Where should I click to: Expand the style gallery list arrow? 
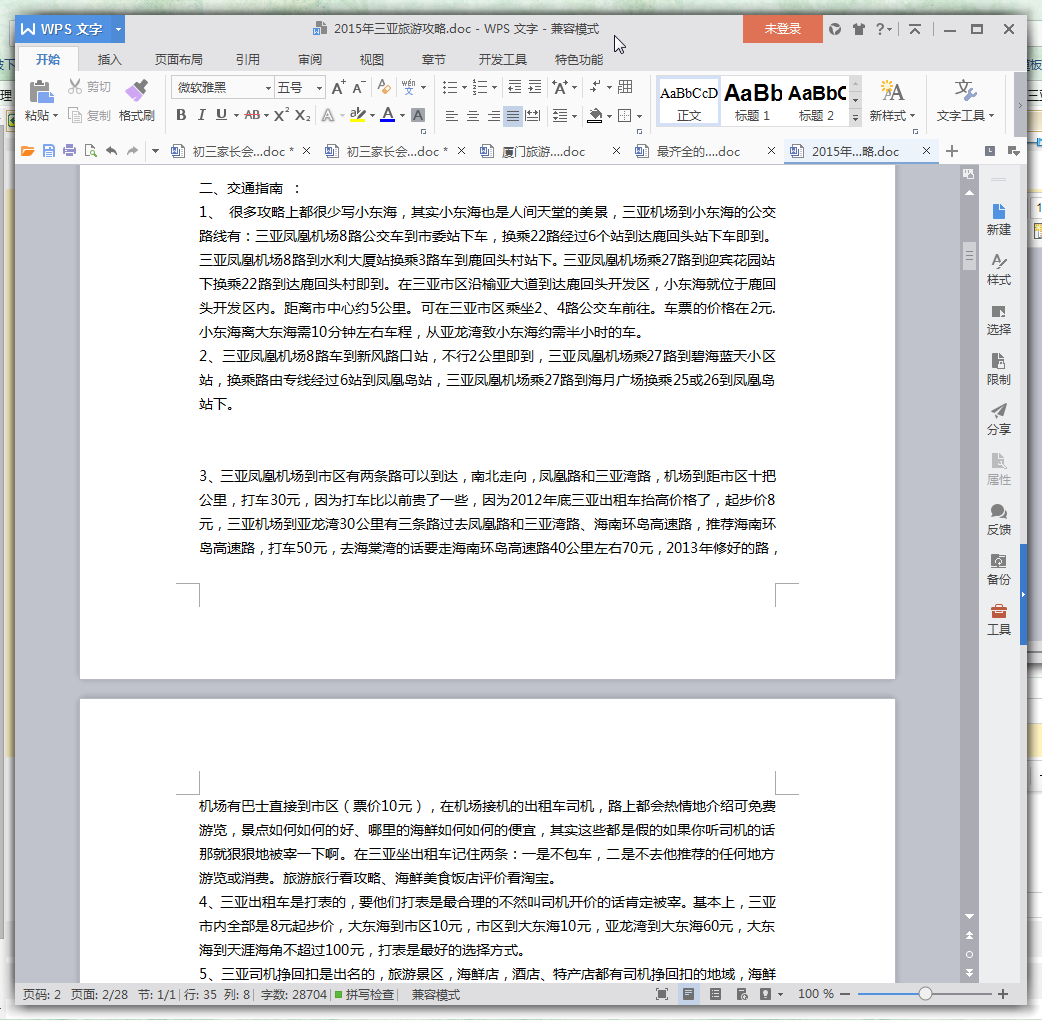tap(855, 117)
